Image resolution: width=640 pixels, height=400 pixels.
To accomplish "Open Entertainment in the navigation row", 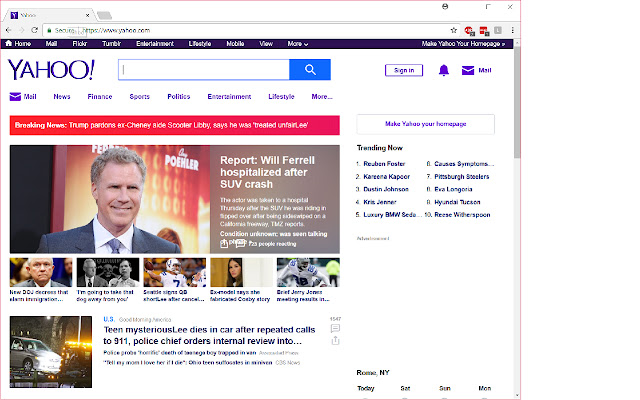I will pos(229,97).
